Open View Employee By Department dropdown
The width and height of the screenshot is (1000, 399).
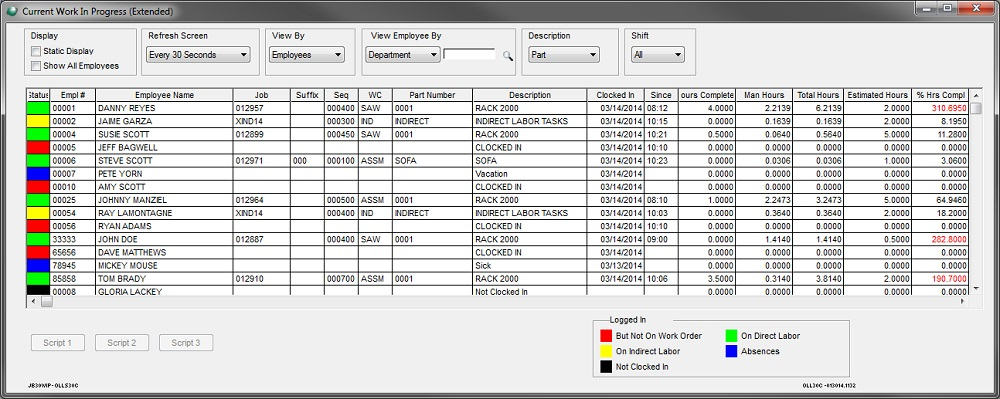coord(403,55)
